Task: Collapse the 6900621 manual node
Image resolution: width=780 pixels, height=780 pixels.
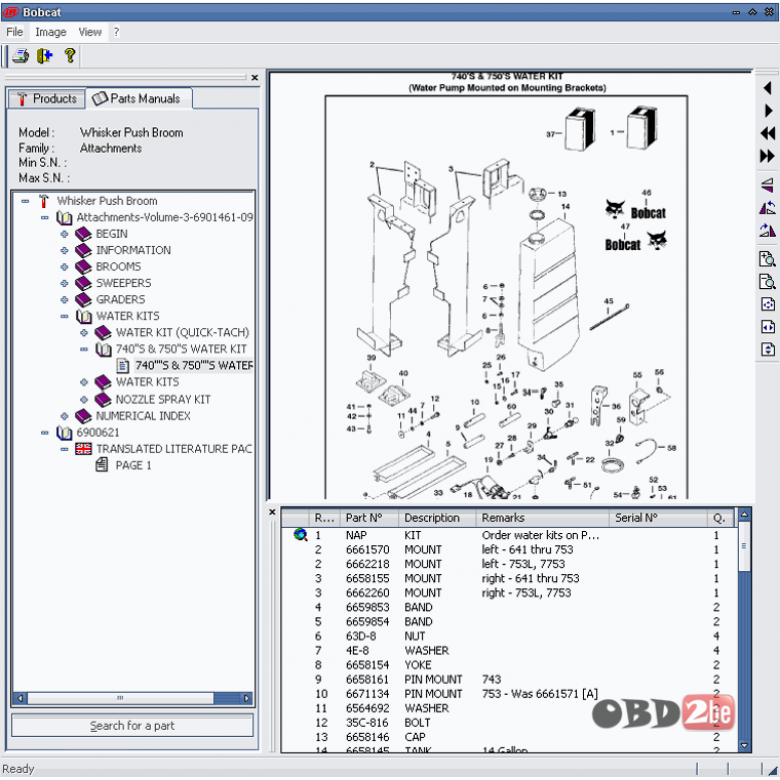Action: (45, 433)
